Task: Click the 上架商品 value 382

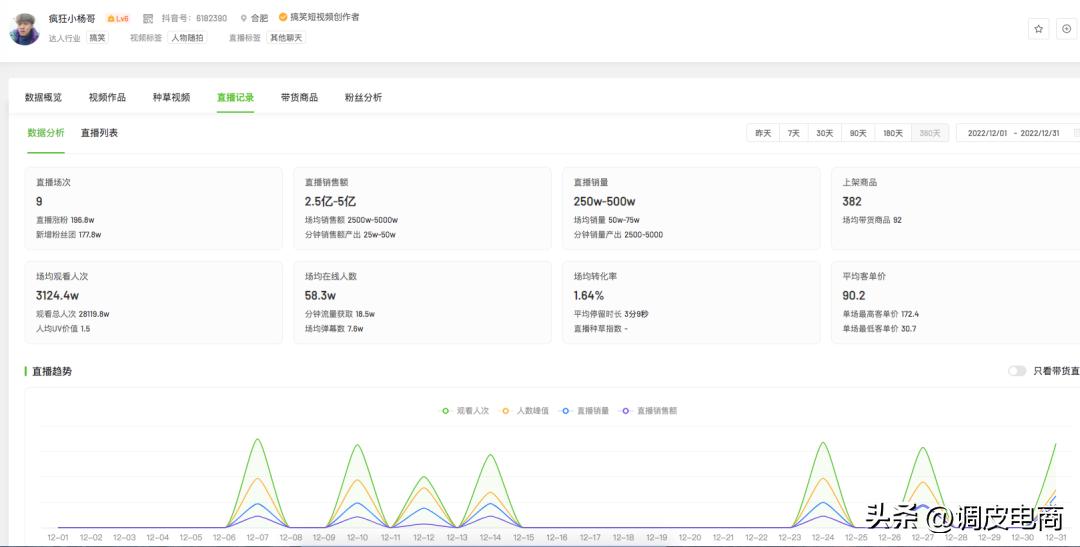Action: [x=852, y=202]
